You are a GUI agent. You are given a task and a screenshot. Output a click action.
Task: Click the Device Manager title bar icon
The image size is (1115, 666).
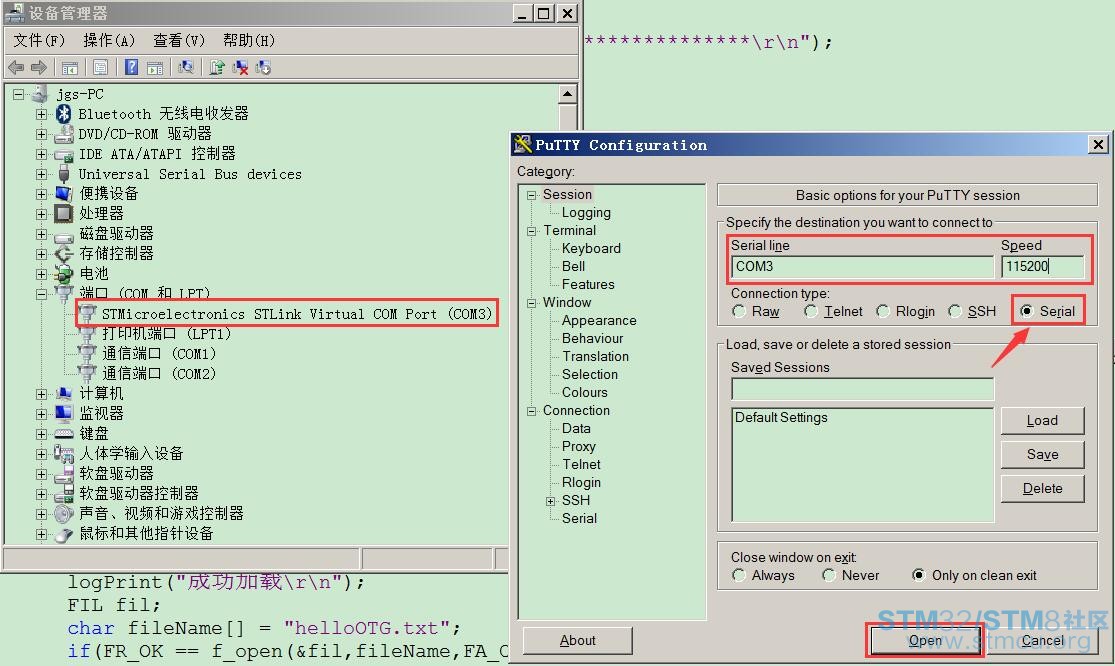tap(14, 13)
